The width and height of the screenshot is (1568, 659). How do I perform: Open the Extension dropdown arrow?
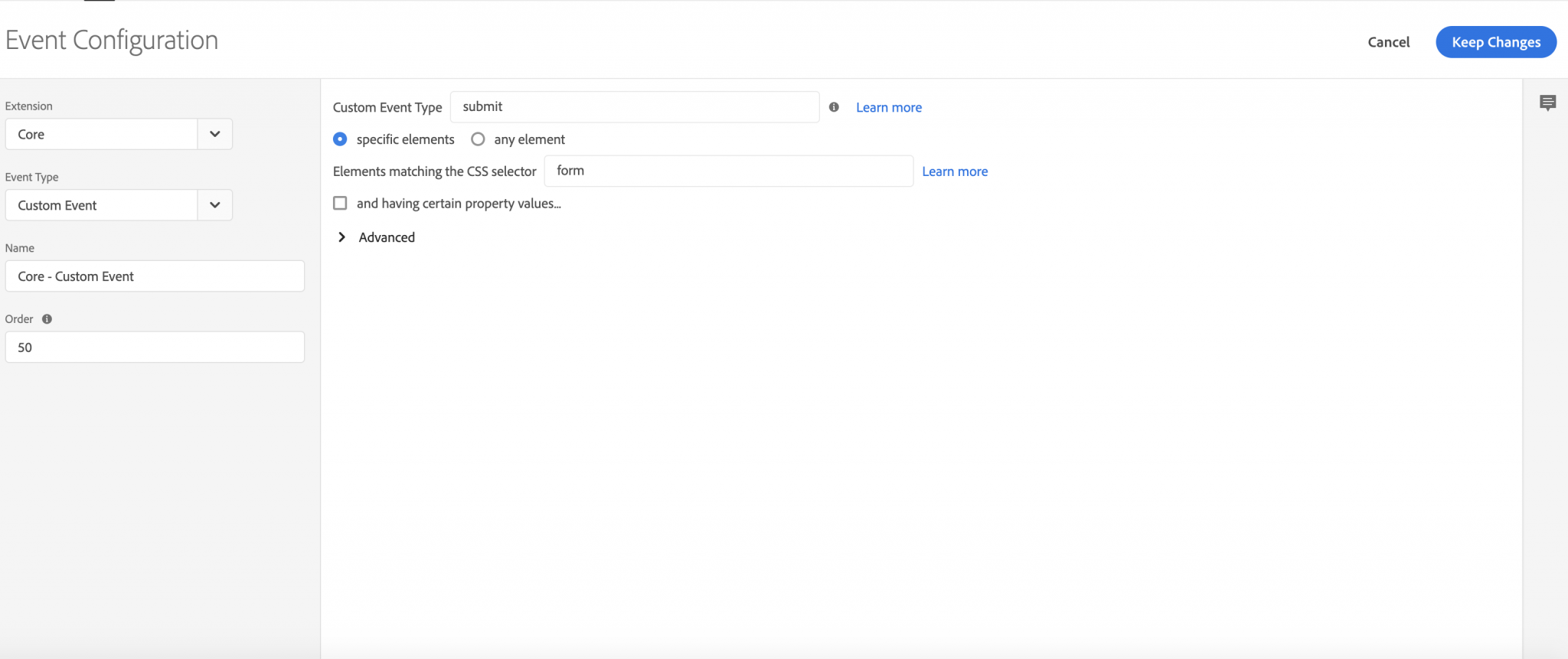coord(215,134)
